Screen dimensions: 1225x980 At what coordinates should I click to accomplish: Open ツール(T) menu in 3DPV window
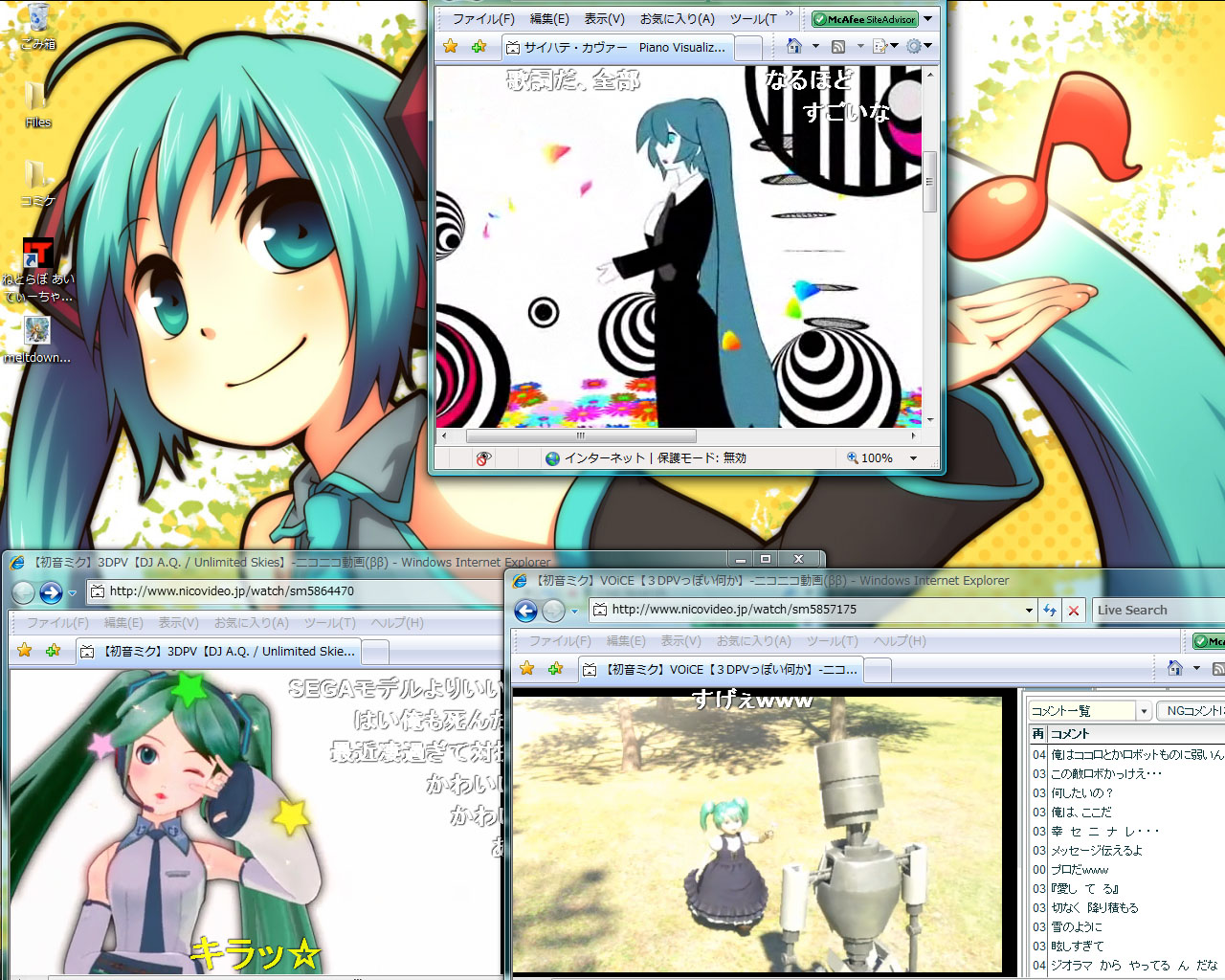[x=330, y=623]
